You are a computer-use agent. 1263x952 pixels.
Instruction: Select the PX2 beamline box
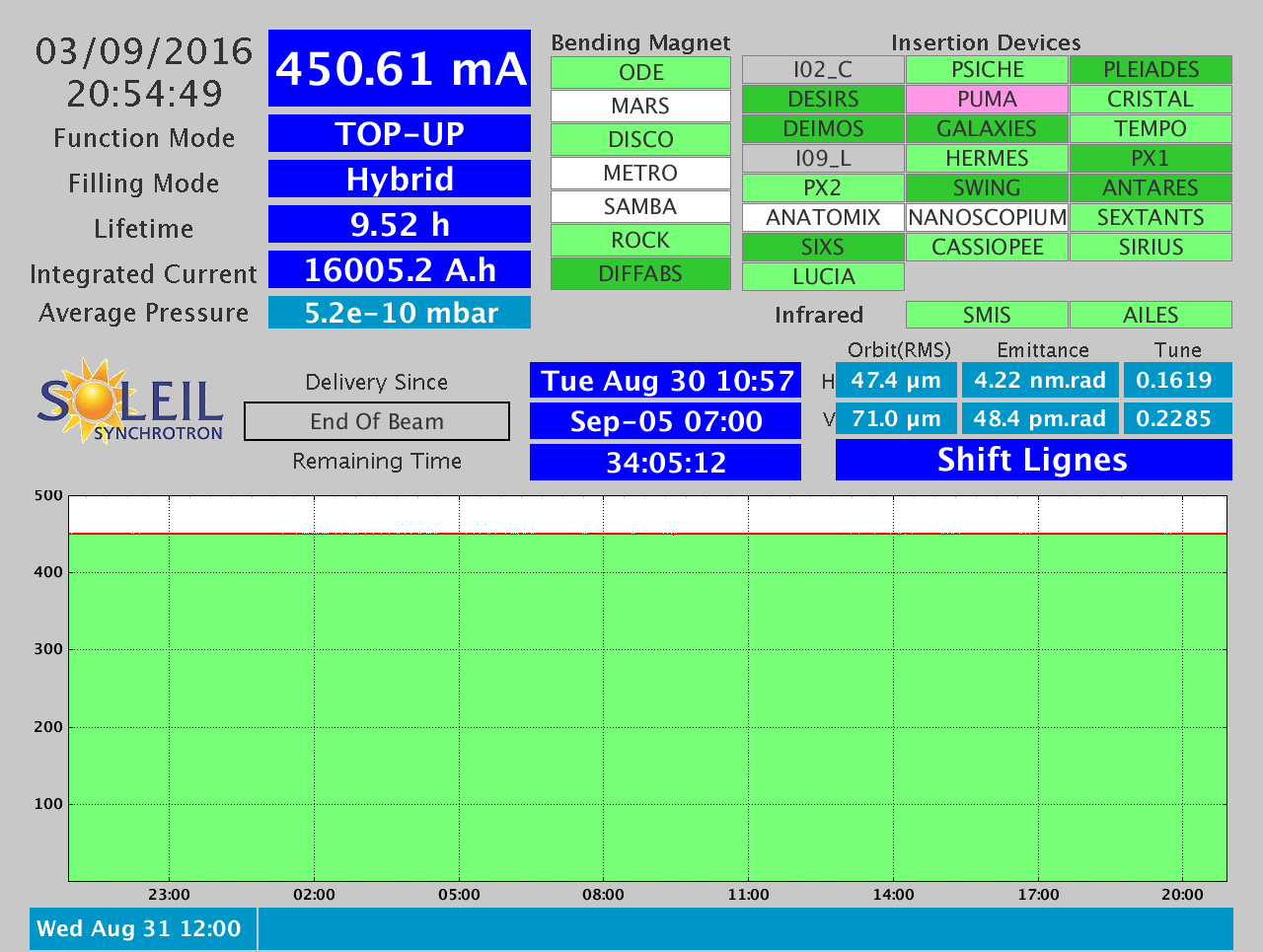823,187
